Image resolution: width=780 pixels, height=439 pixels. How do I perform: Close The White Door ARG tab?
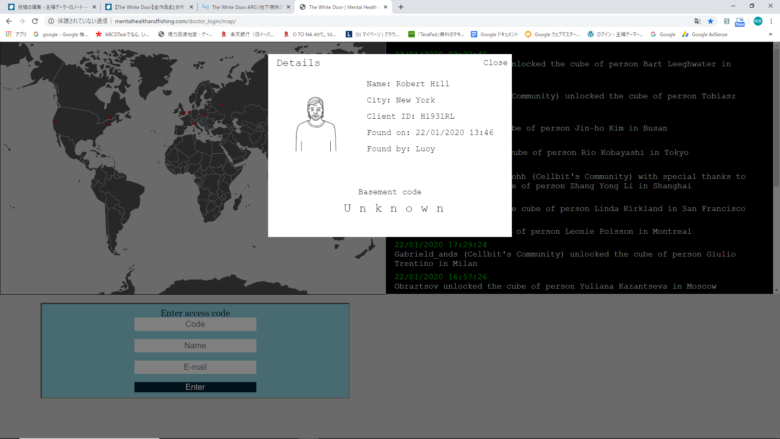tap(288, 7)
